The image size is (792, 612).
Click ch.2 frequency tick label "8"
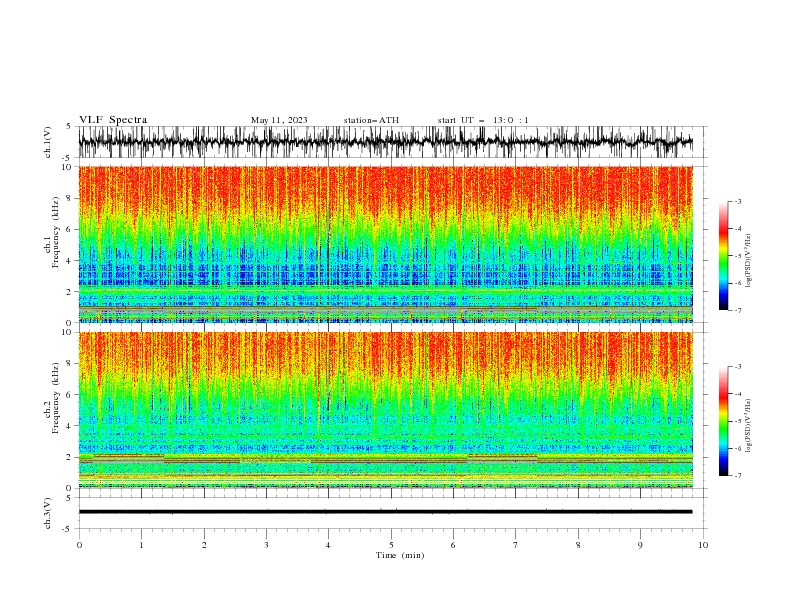(x=69, y=364)
